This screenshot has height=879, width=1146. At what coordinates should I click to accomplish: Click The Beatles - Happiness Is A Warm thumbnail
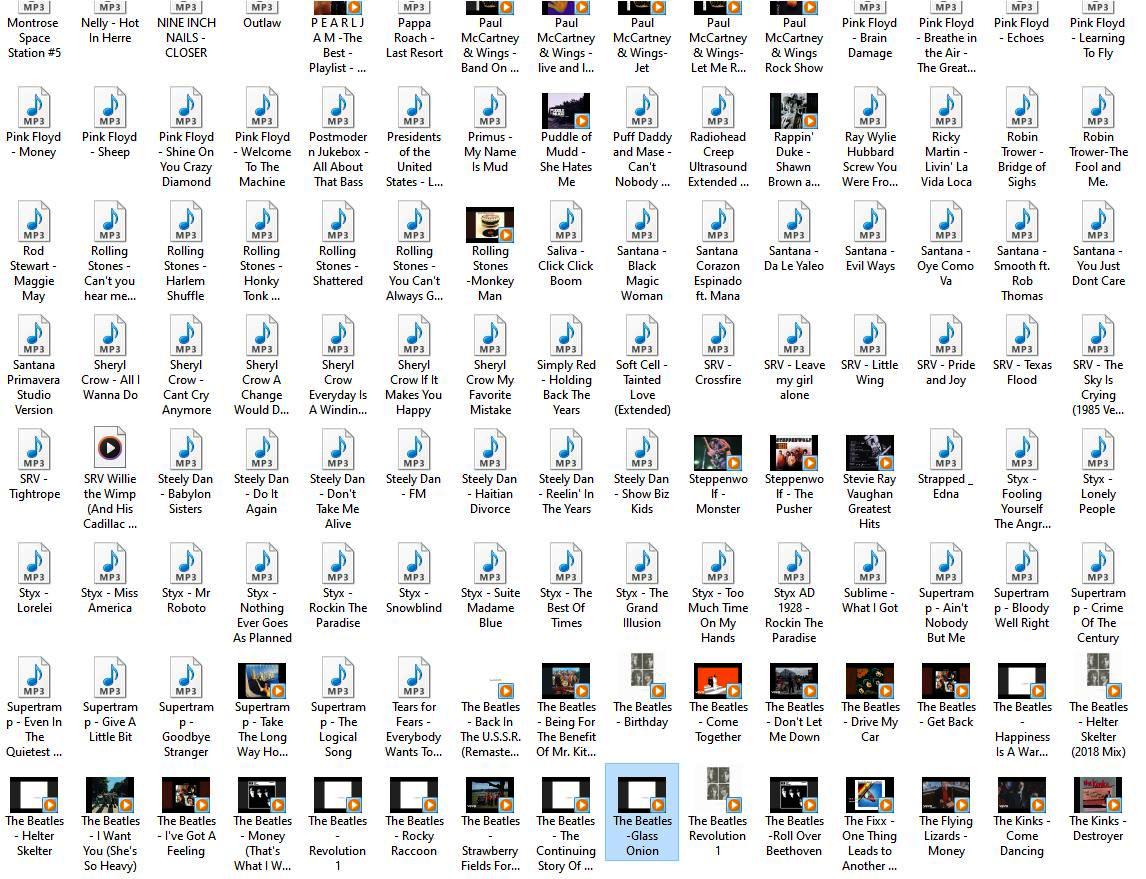click(x=1022, y=680)
